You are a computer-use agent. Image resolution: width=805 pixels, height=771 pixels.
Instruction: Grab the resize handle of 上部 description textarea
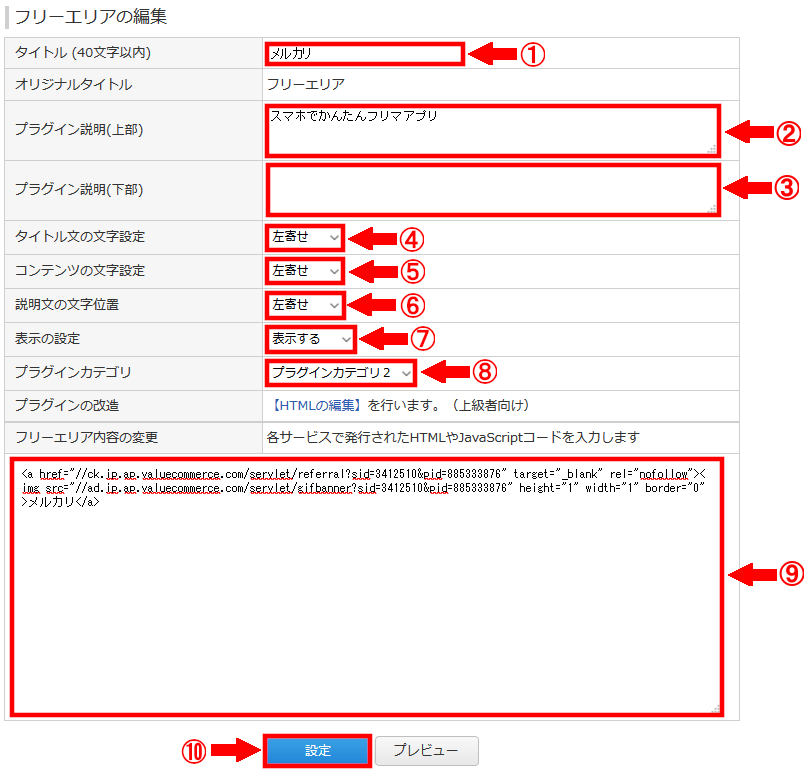coord(712,149)
